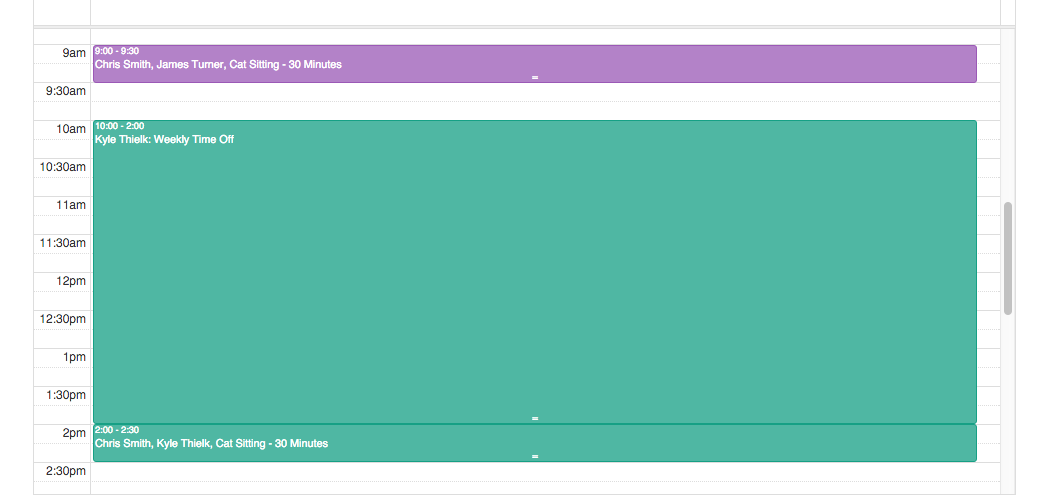Image resolution: width=1042 pixels, height=503 pixels.
Task: Open the 2:00 - 2:30 Chris Smith, Kyle Thielk appointment
Action: click(x=534, y=443)
